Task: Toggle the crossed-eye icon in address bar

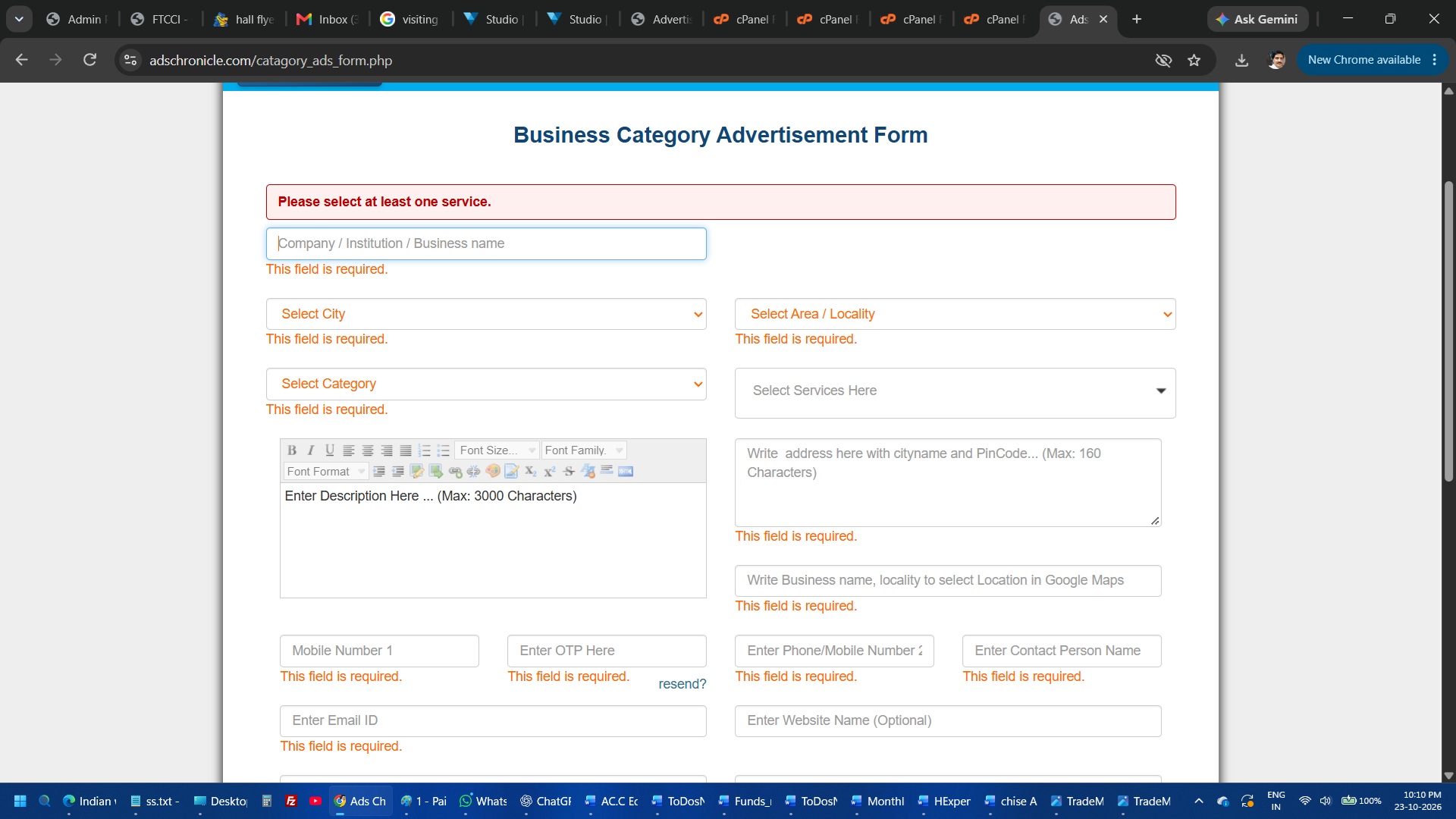Action: (1163, 61)
